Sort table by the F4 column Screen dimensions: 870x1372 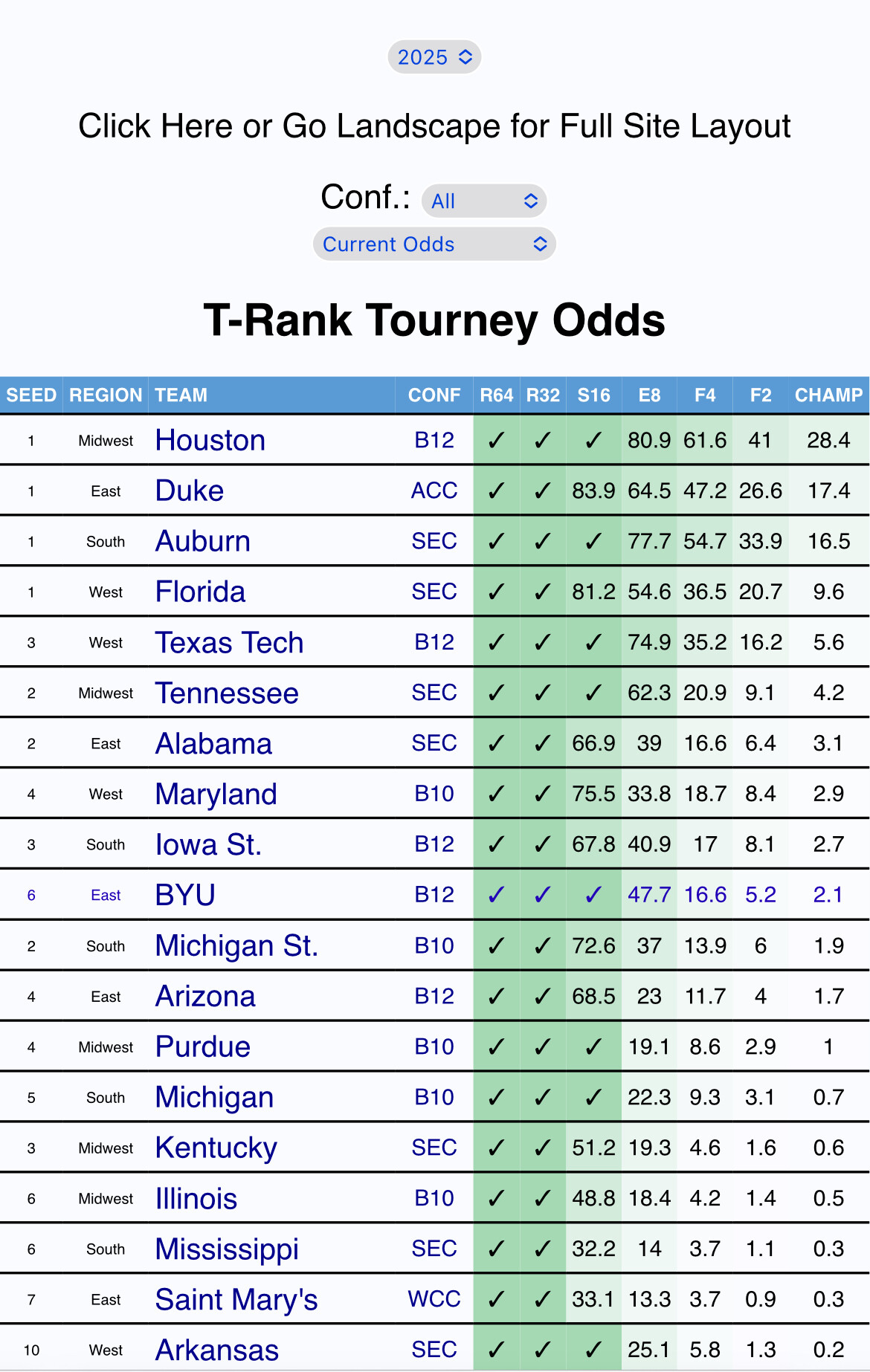point(704,395)
